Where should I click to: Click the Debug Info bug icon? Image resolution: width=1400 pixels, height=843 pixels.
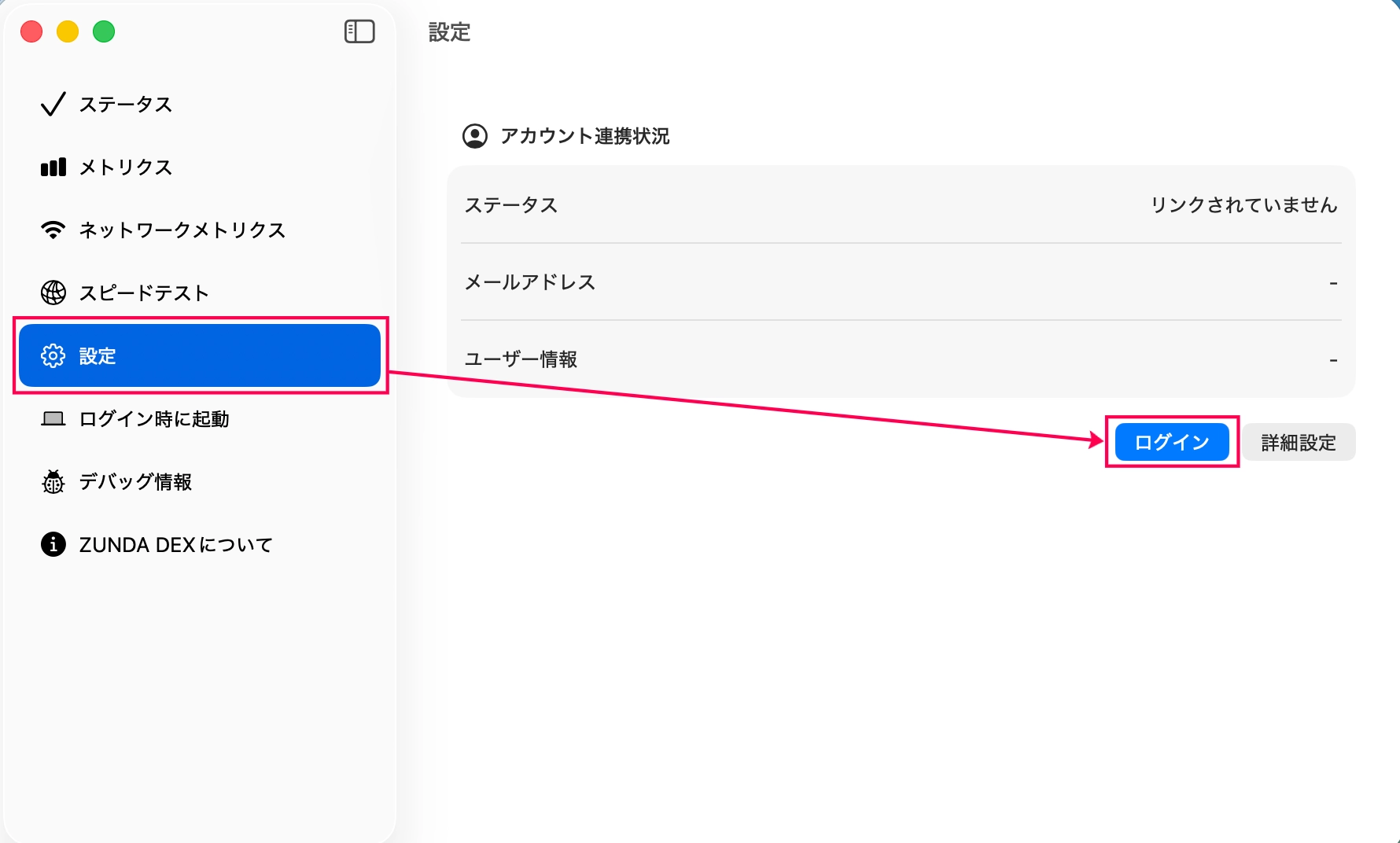(x=53, y=481)
